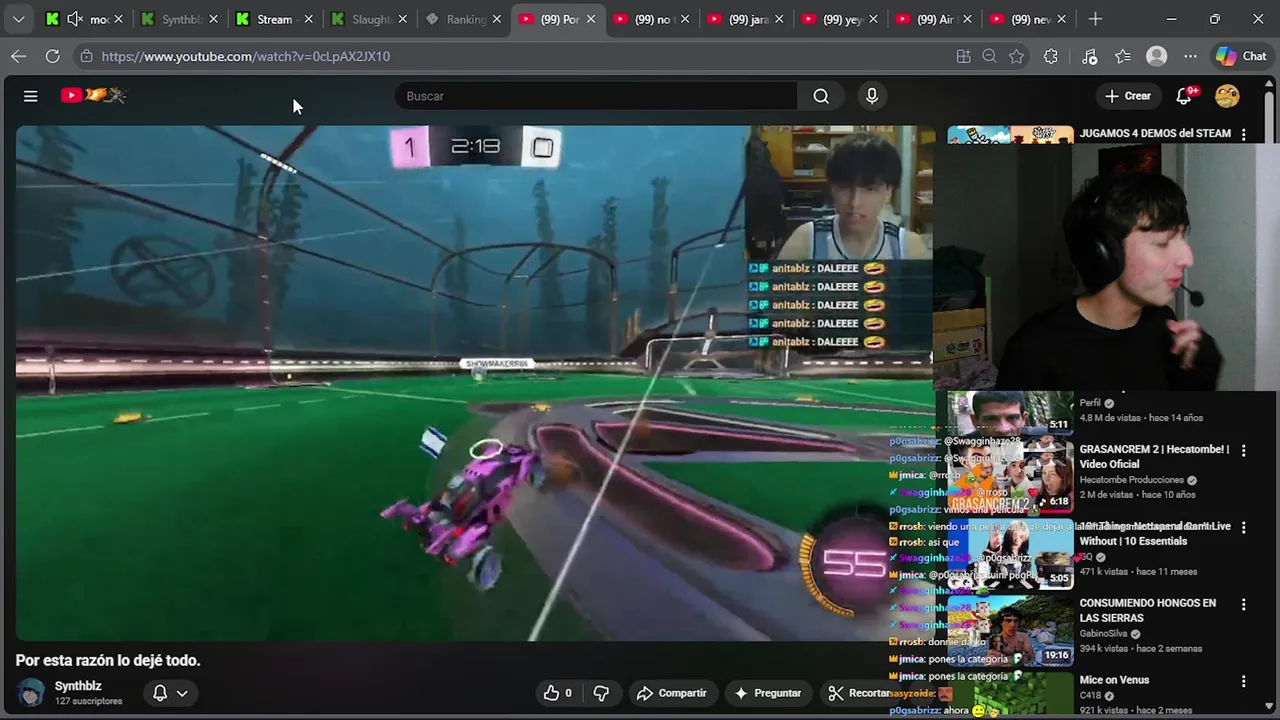Open options for GRASANCREM 2 video
This screenshot has height=720, width=1280.
(1243, 451)
